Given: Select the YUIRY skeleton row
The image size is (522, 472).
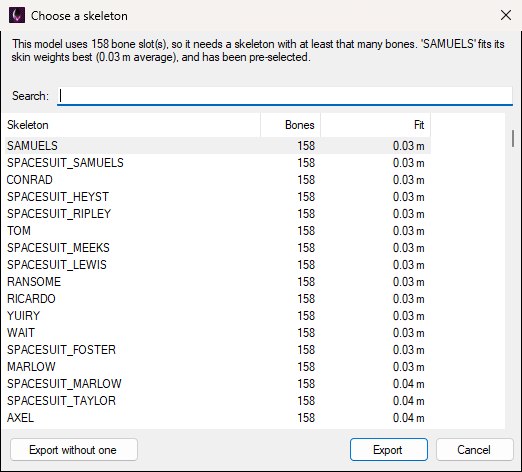Looking at the screenshot, I should click(x=218, y=316).
